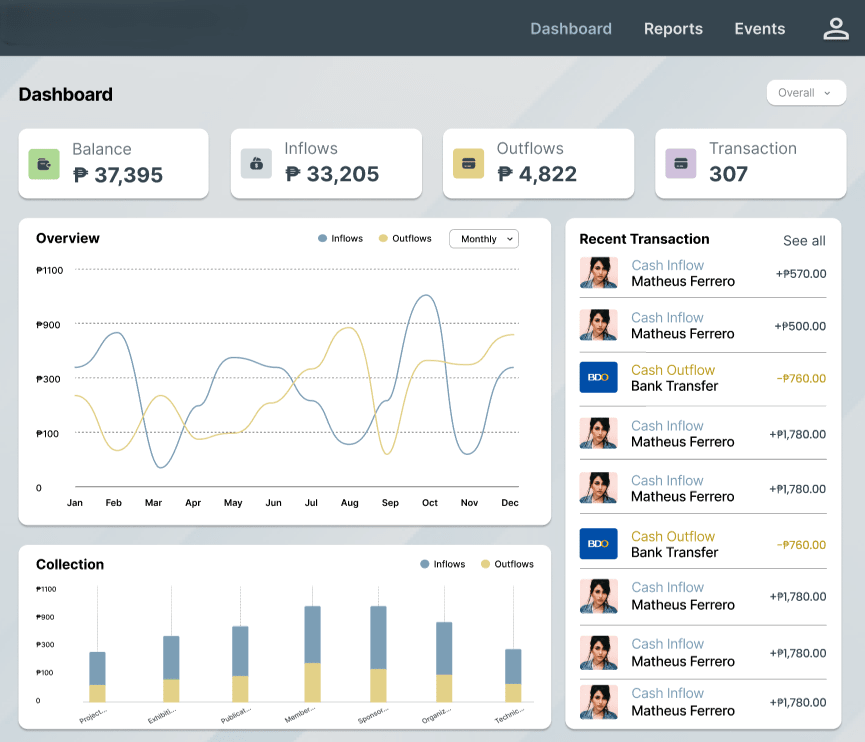
Task: Click the purple Transaction card icon
Action: [681, 163]
